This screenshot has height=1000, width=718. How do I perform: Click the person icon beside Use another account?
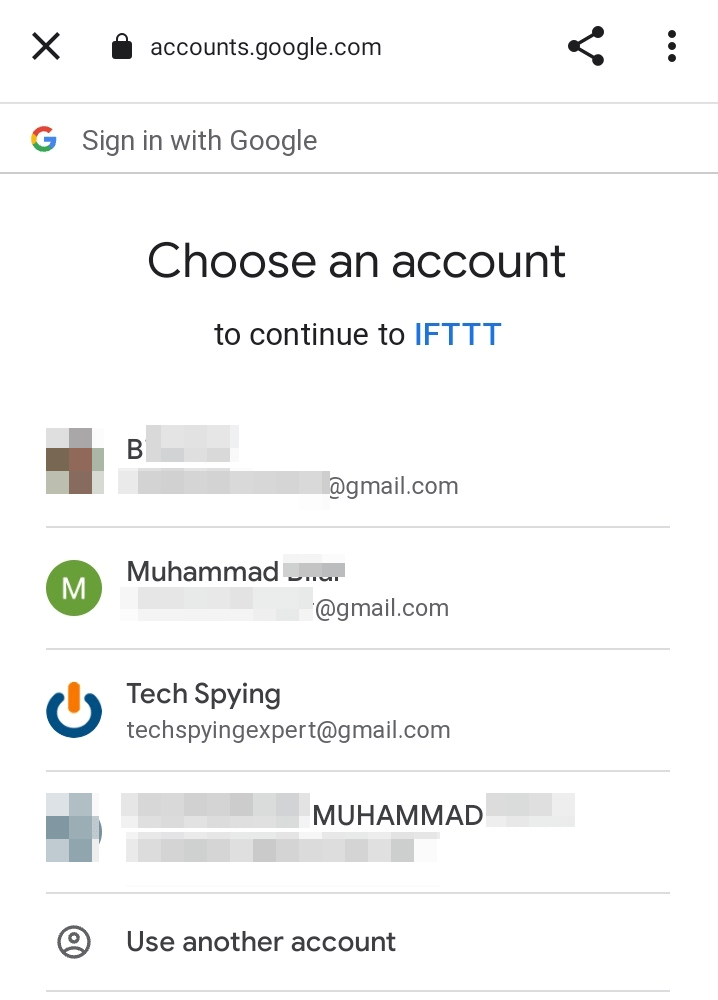click(74, 942)
